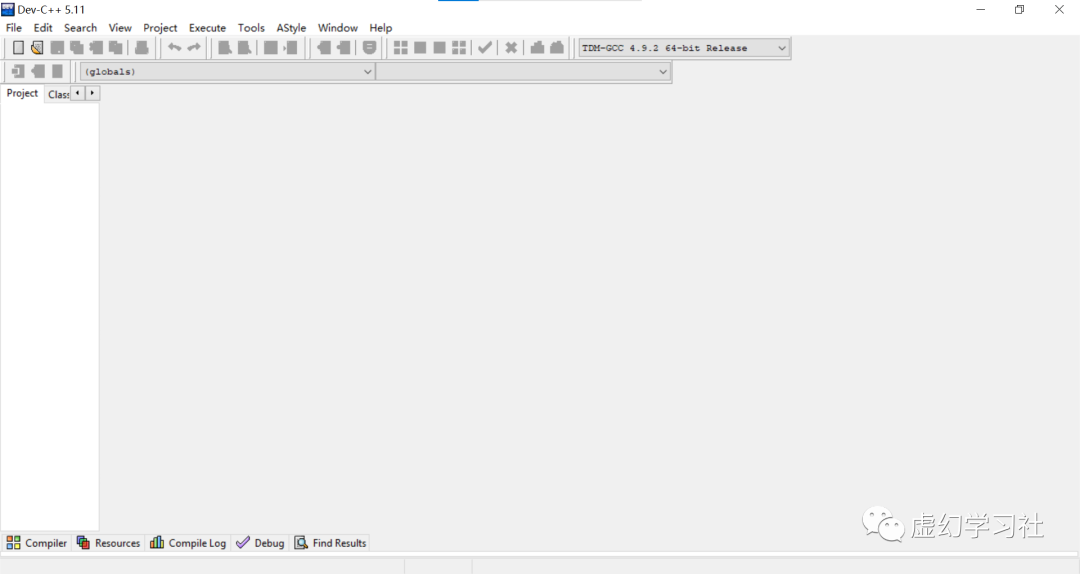Image resolution: width=1080 pixels, height=574 pixels.
Task: Restore down the Dev-C++ window
Action: (1019, 10)
